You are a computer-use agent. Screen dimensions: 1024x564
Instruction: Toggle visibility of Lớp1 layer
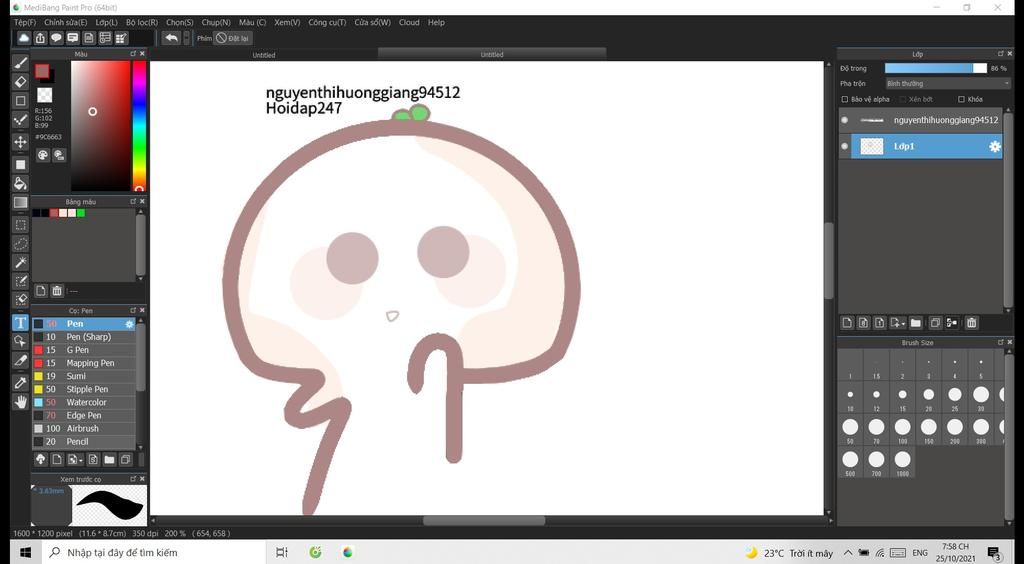point(845,146)
